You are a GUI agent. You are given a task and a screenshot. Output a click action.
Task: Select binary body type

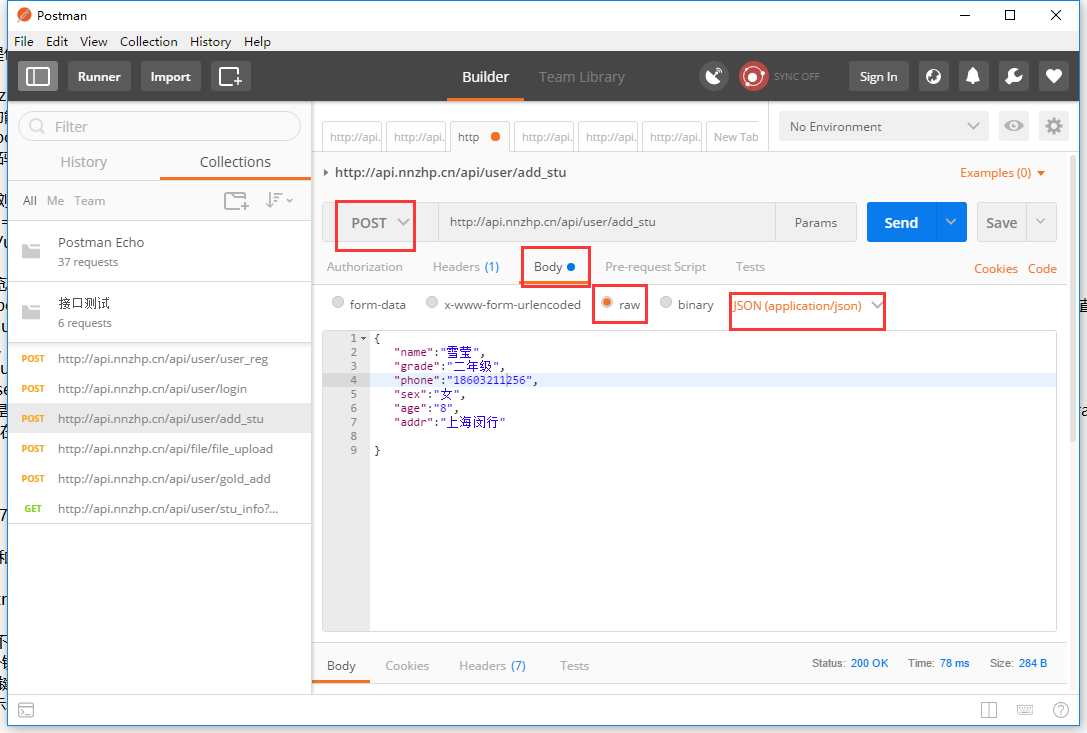pyautogui.click(x=666, y=302)
